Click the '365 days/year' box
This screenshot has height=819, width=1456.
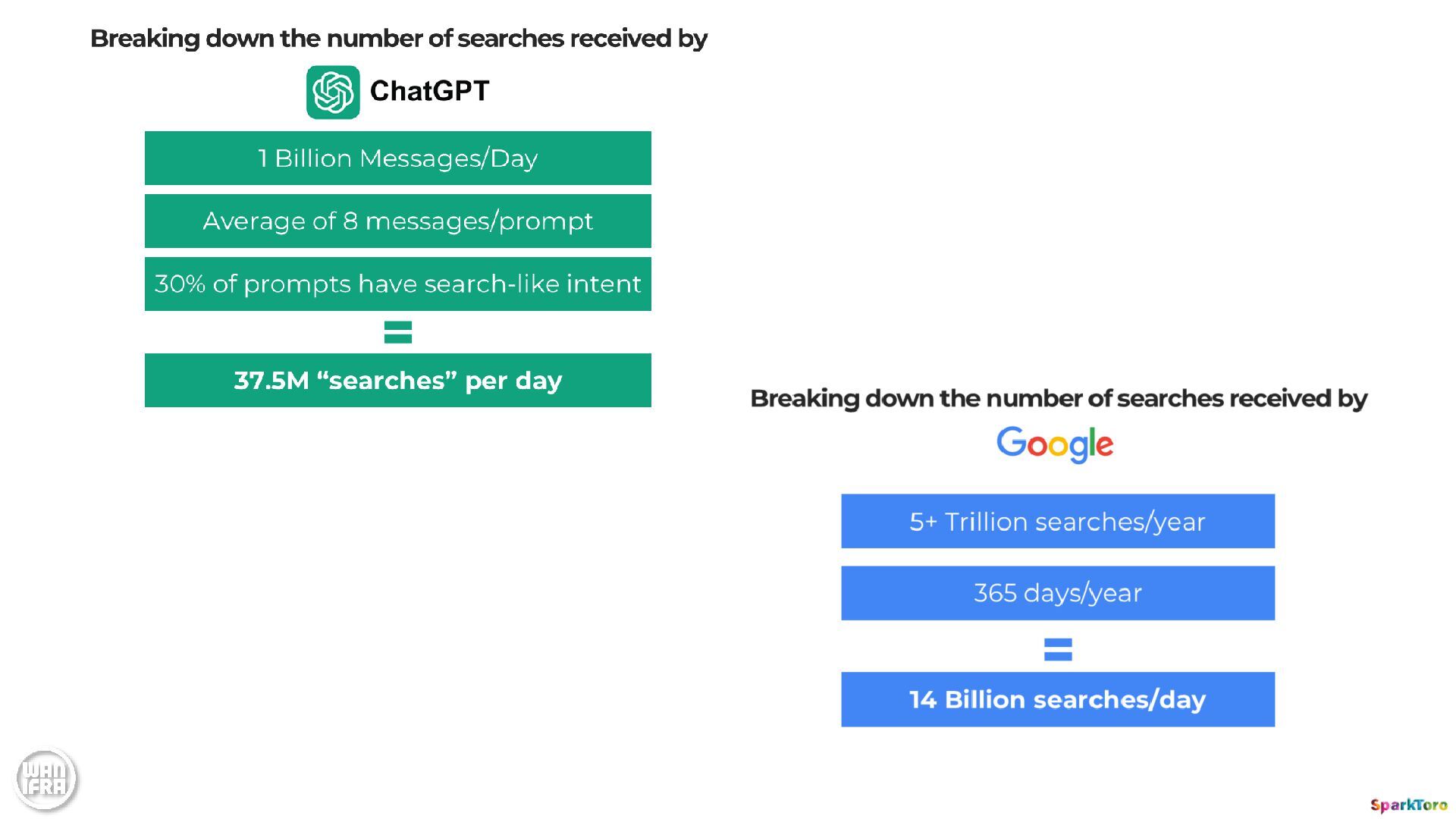tap(1057, 593)
